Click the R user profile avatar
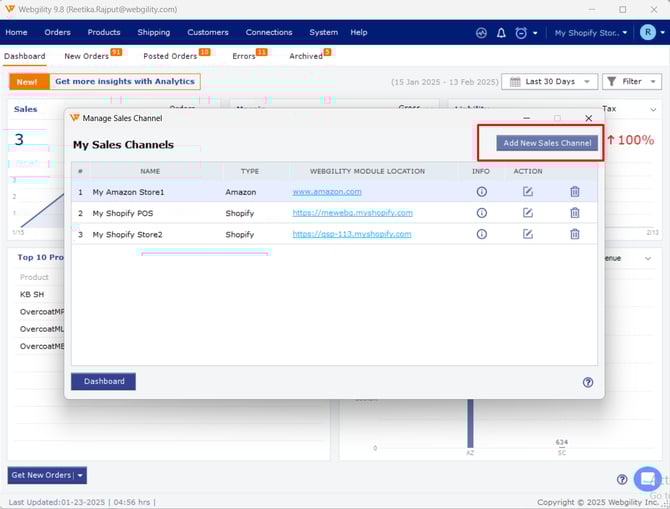 pyautogui.click(x=647, y=33)
